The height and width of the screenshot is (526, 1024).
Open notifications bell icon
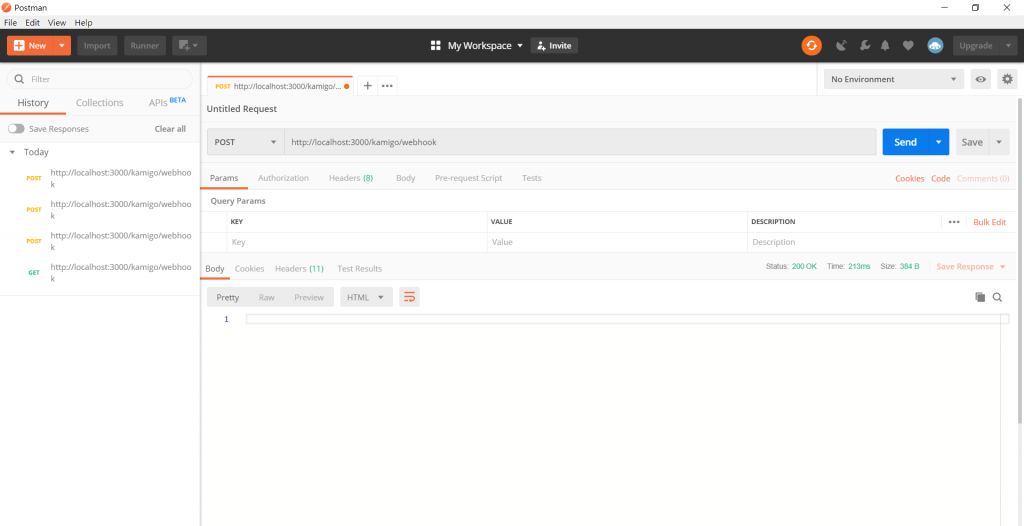pos(886,46)
